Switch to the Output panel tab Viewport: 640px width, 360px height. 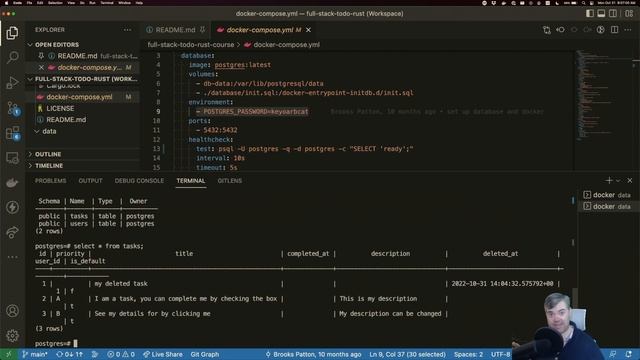click(90, 180)
